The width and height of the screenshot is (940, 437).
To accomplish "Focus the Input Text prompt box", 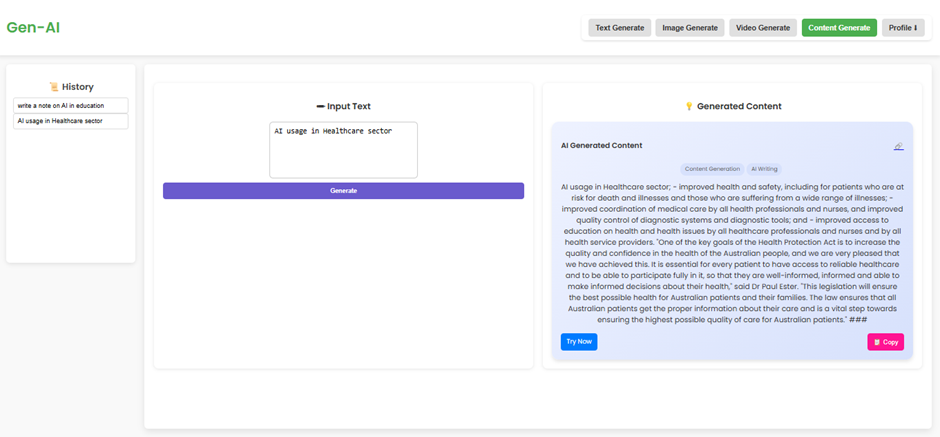I will pos(343,150).
